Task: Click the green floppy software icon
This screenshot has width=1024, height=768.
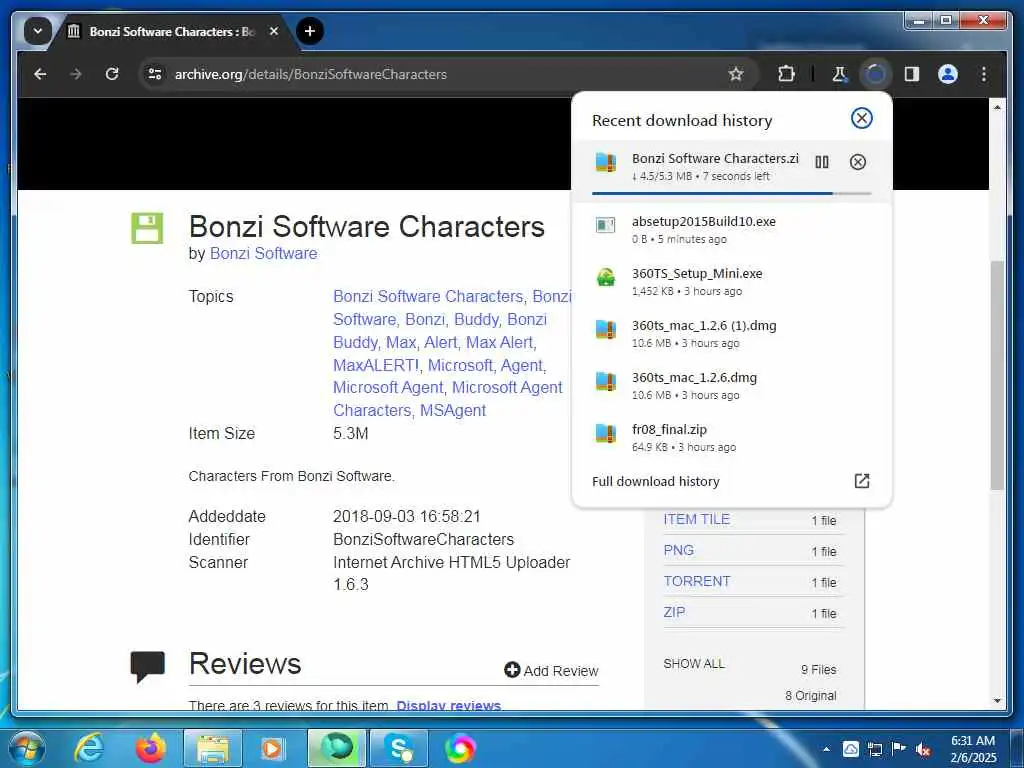Action: click(x=147, y=228)
